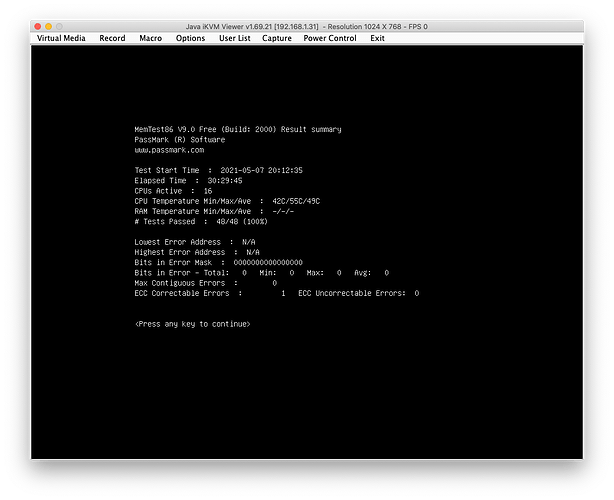Click the RAM Temperature Min/Max/Ave line
Screen dimensions: 614x500
click(x=214, y=211)
